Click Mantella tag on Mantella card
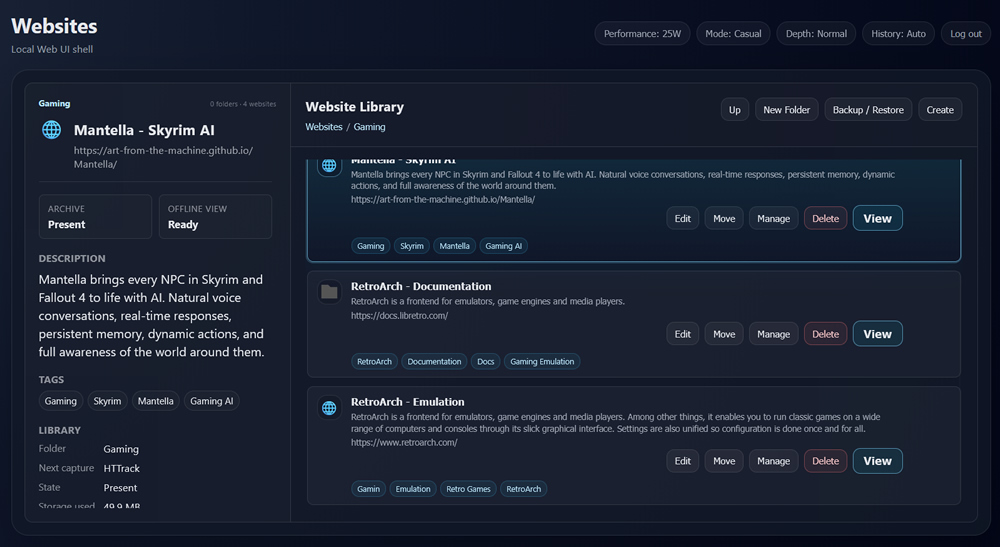The width and height of the screenshot is (1000, 547). pos(454,246)
